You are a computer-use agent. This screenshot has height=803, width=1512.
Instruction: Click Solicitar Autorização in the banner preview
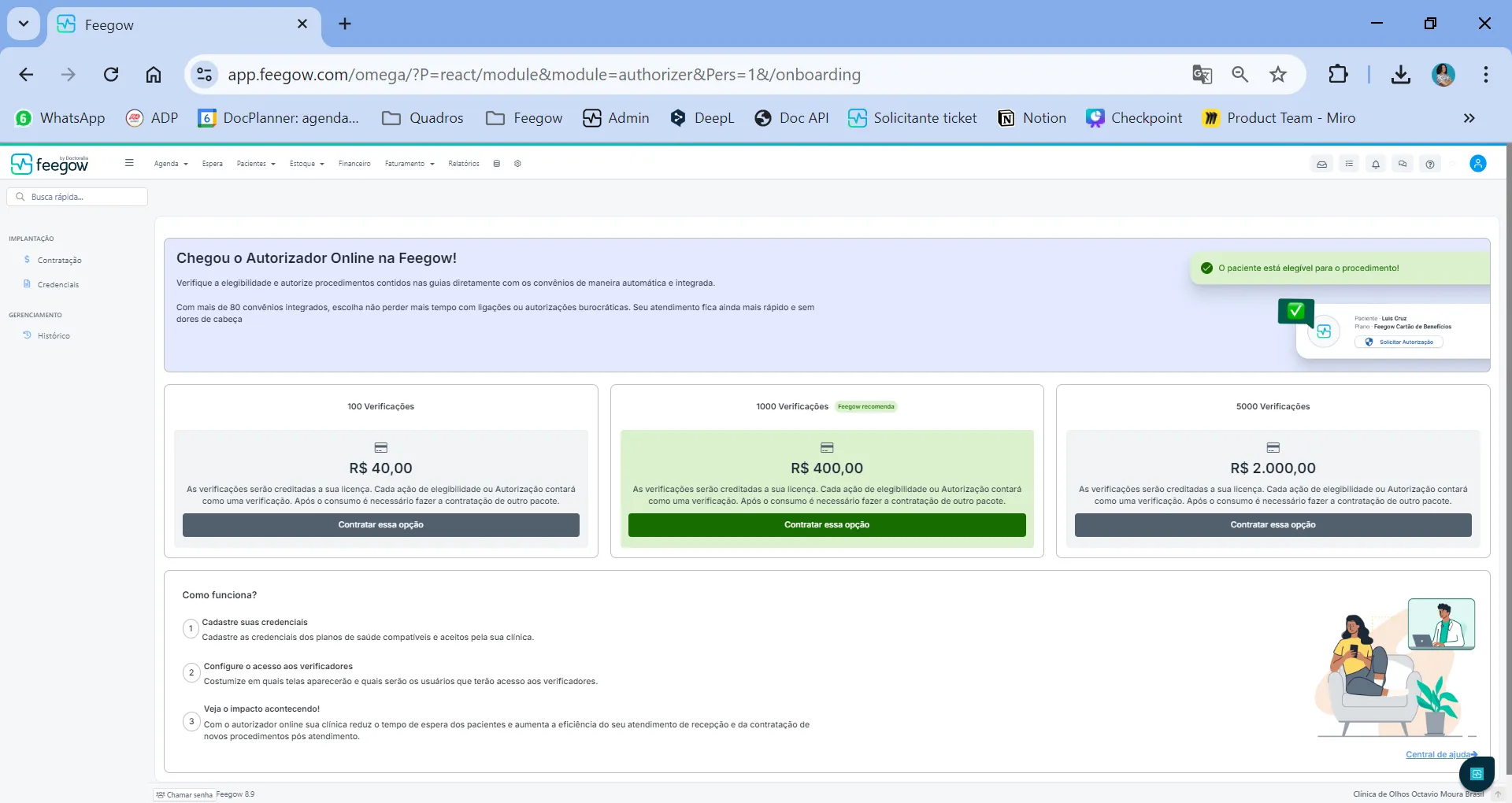1399,342
